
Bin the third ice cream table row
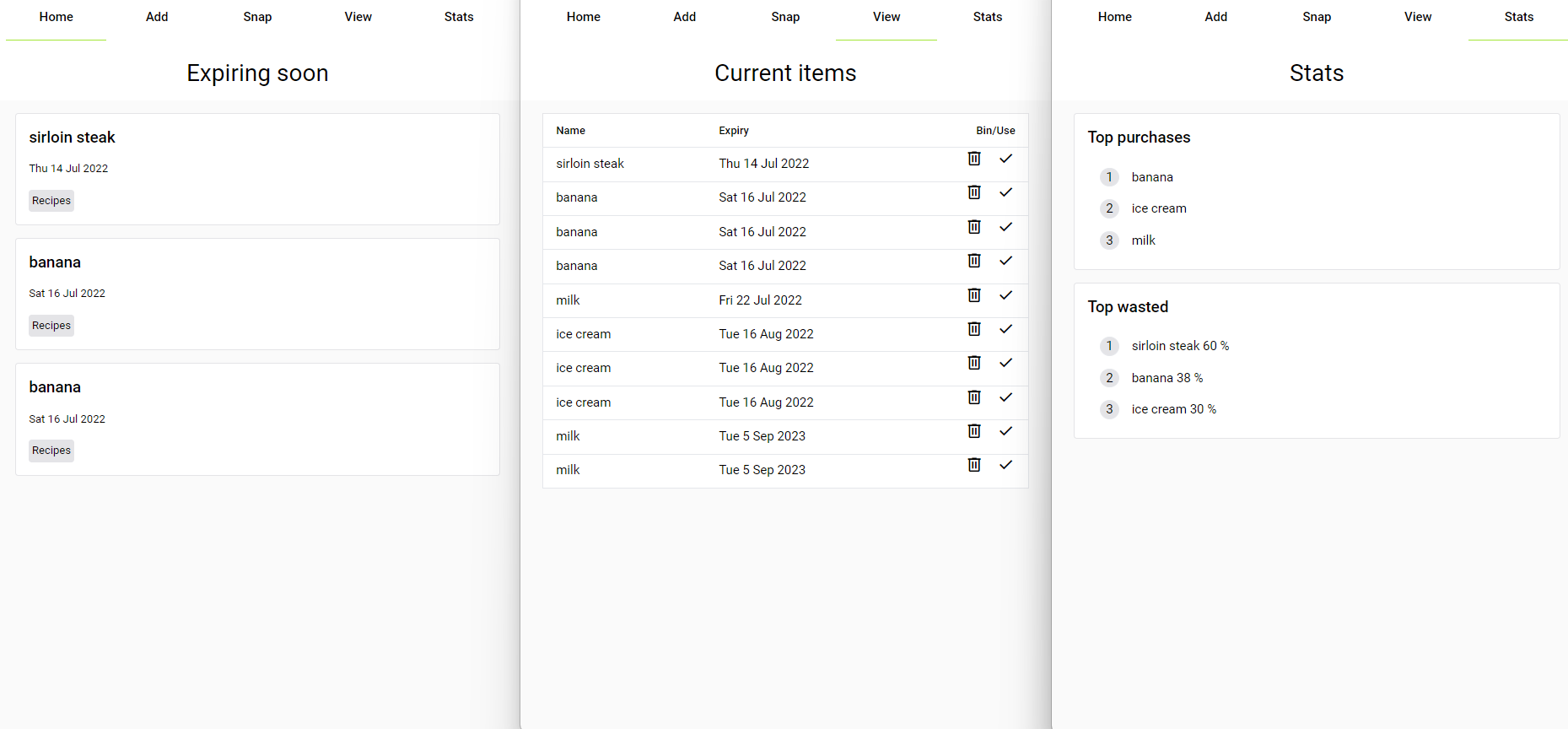coord(974,397)
